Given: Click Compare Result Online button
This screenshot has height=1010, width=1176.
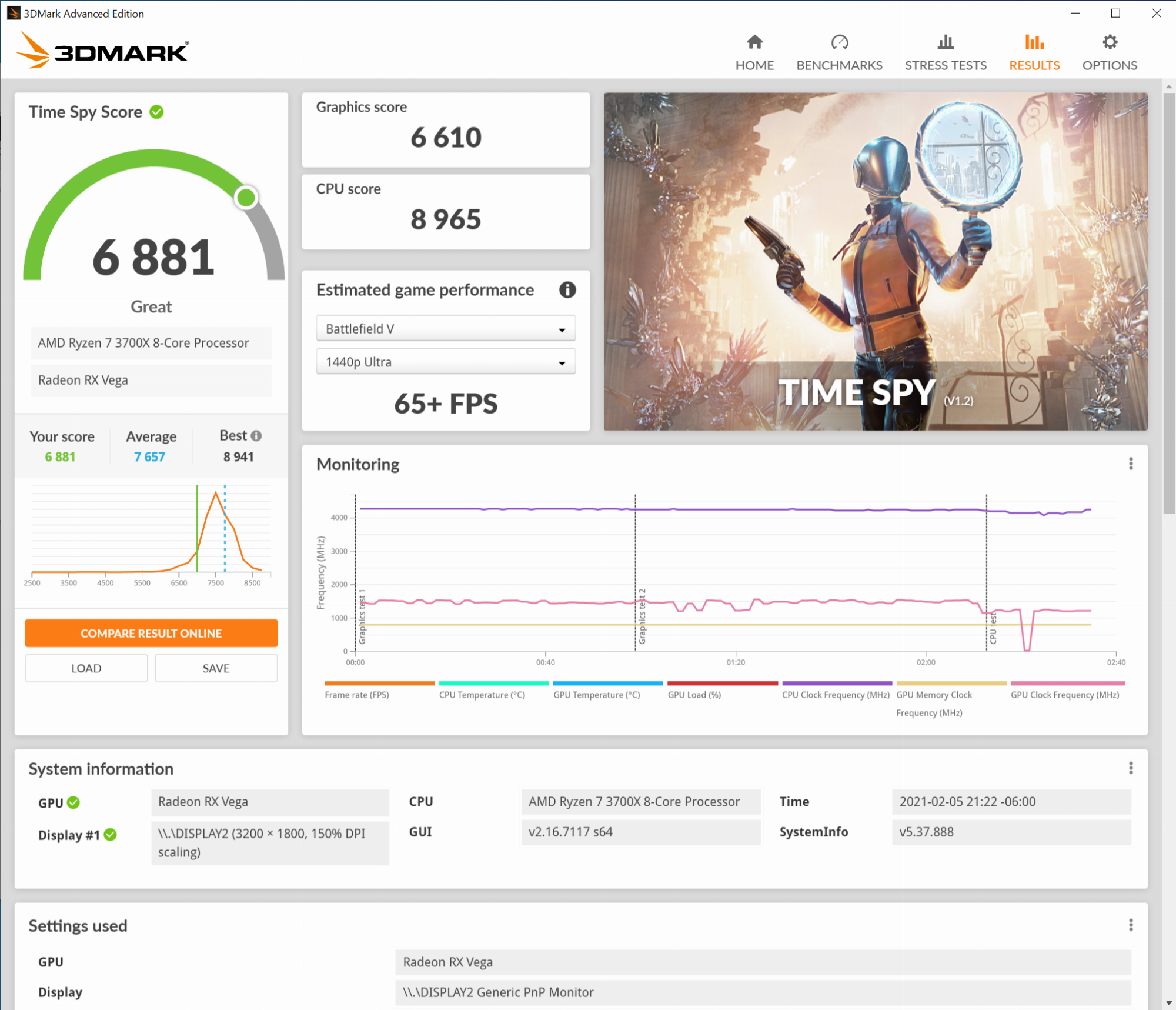Looking at the screenshot, I should (151, 633).
